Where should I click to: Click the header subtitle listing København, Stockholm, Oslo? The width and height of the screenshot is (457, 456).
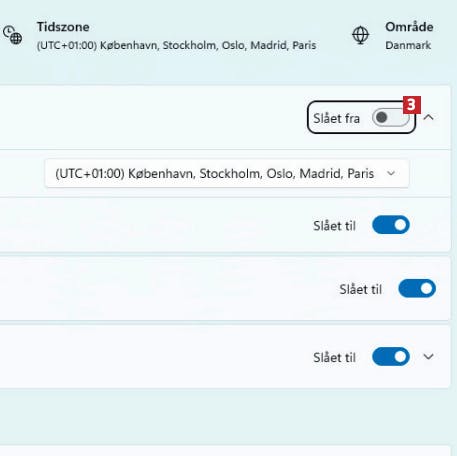point(176,45)
